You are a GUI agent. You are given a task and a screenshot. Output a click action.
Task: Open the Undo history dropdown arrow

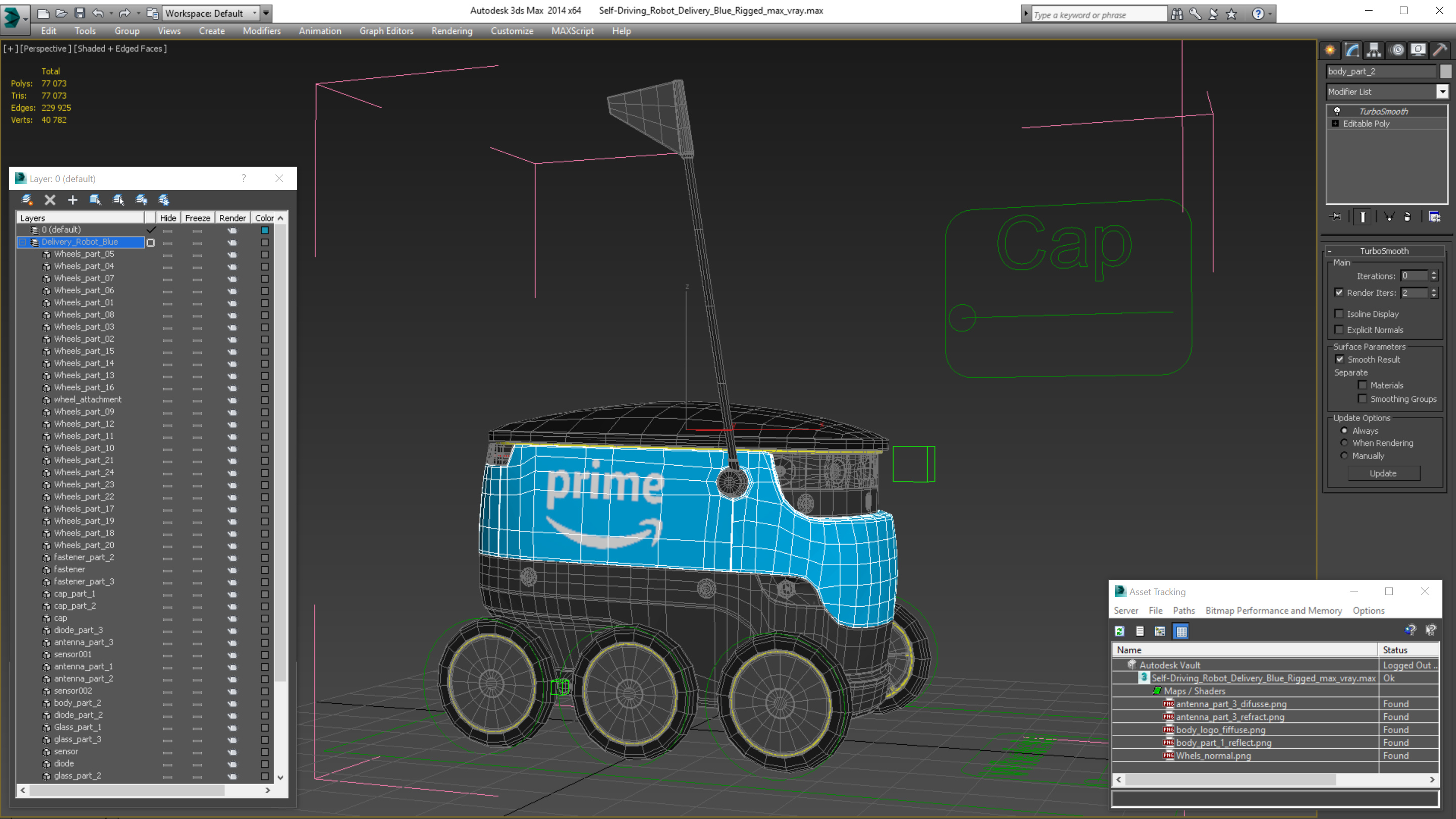pyautogui.click(x=111, y=13)
